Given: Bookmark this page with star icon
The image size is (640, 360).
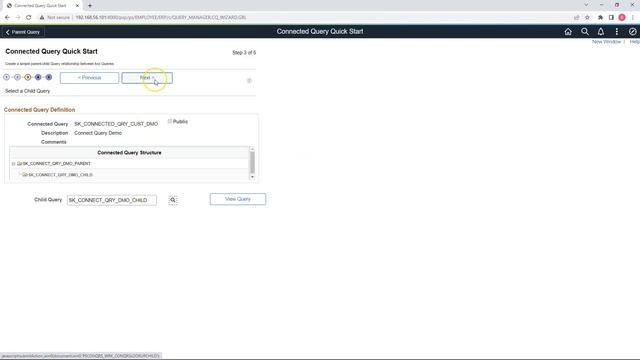Looking at the screenshot, I should tap(587, 18).
